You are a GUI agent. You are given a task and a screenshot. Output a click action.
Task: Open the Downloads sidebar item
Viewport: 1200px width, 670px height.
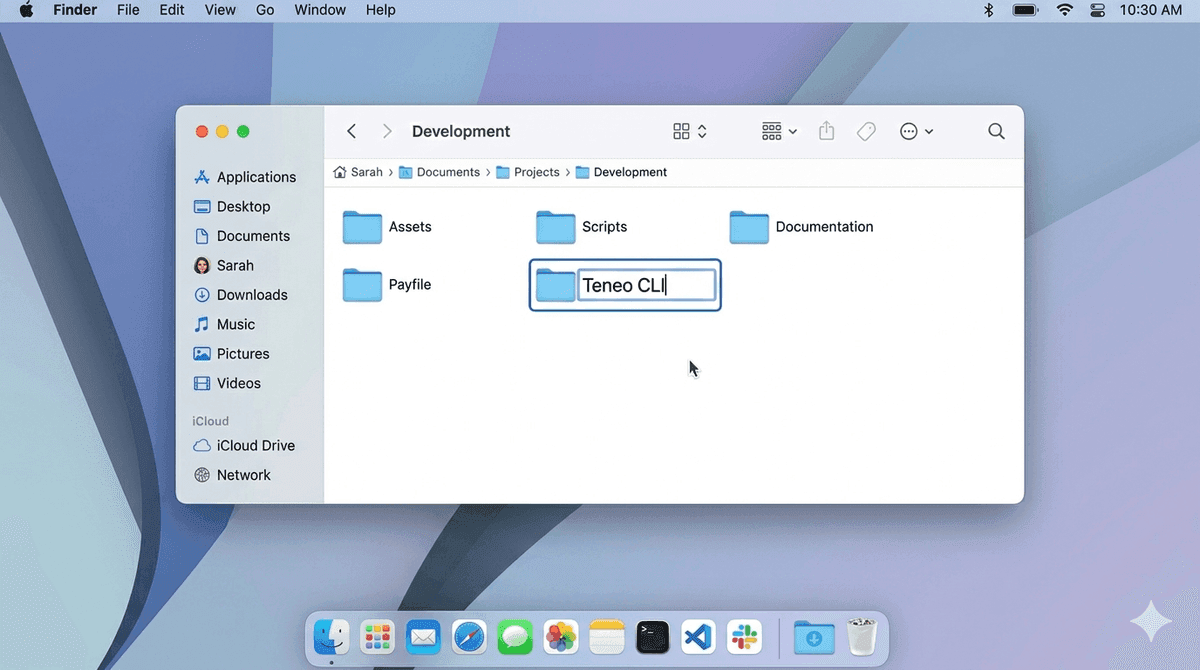point(251,294)
